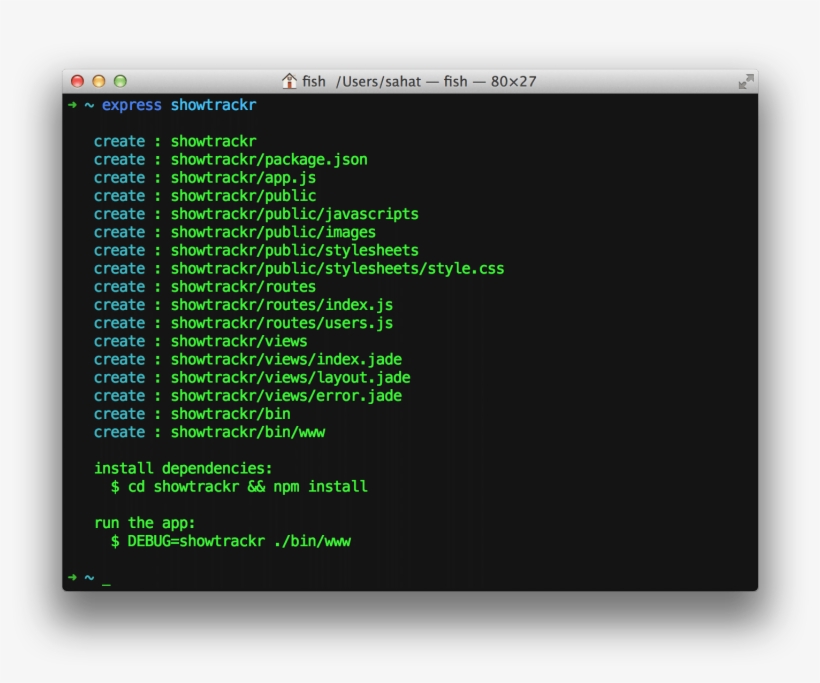The height and width of the screenshot is (683, 820).
Task: Minimize the window using the yellow button
Action: click(98, 81)
